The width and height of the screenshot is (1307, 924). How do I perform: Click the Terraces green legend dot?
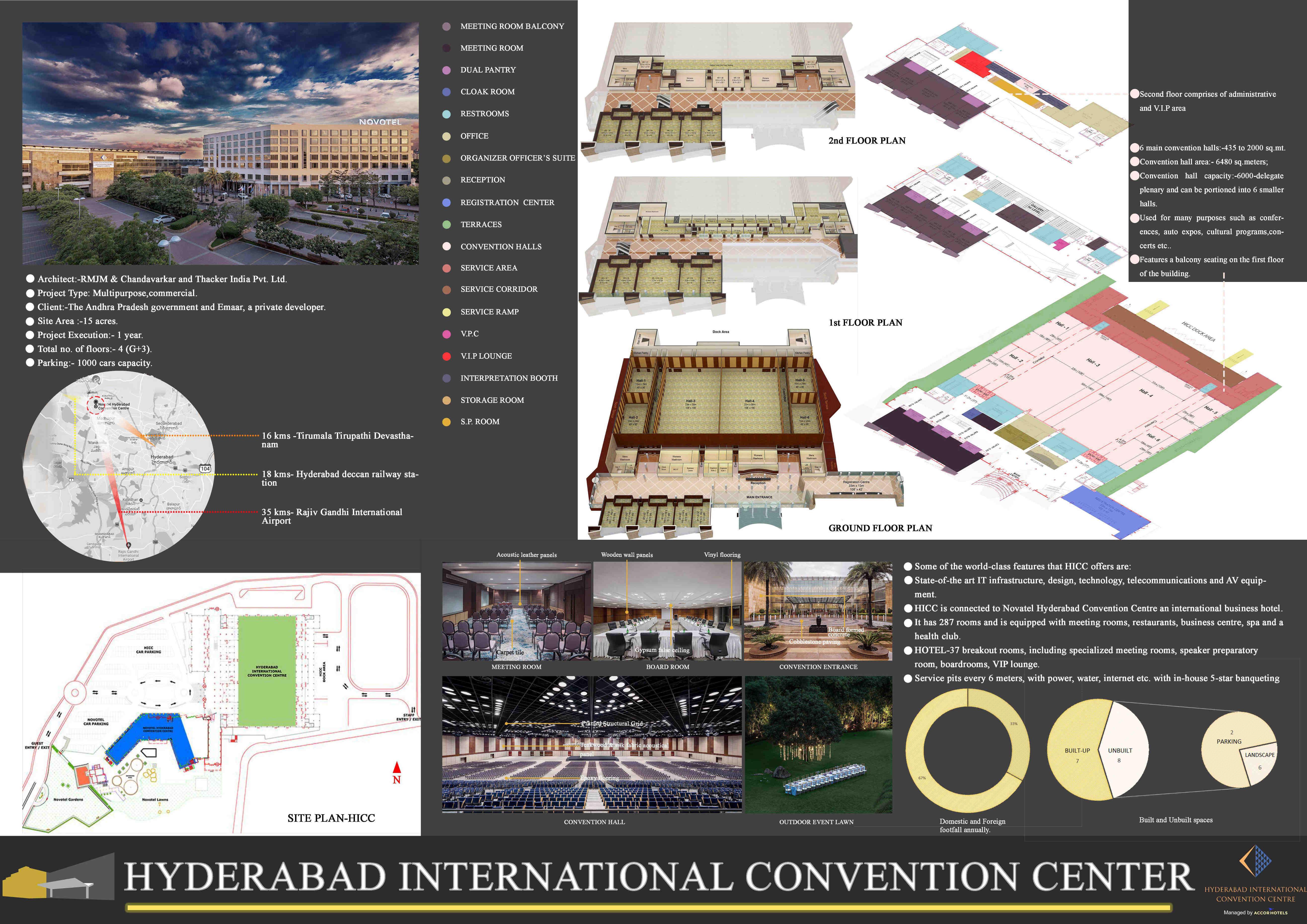pyautogui.click(x=447, y=225)
